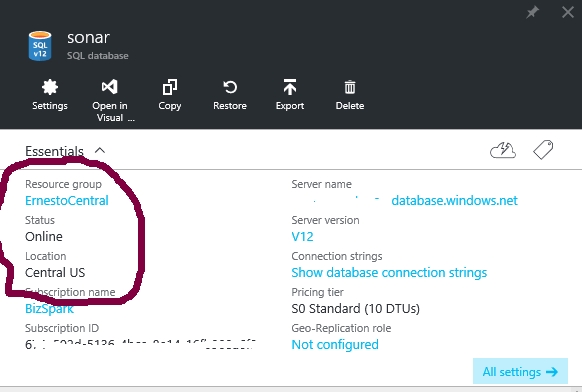Open the Settings gear icon
582x392 pixels.
pos(50,88)
